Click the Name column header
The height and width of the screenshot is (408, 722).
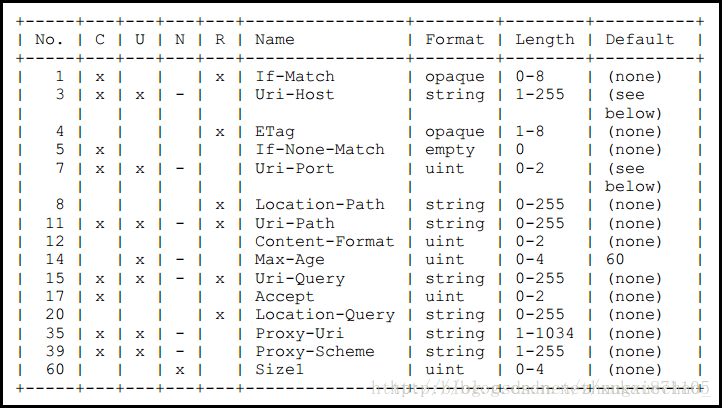point(274,40)
